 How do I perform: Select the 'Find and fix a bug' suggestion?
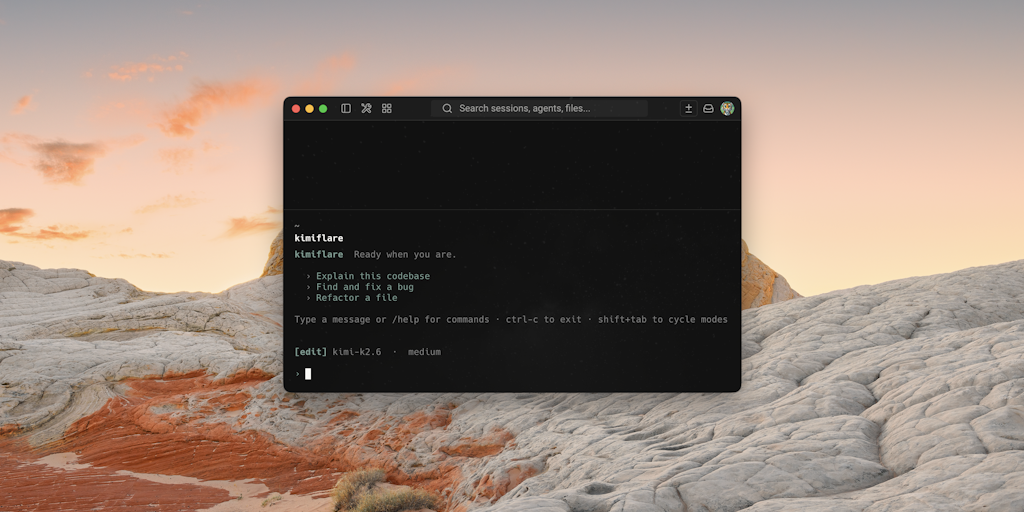[364, 287]
